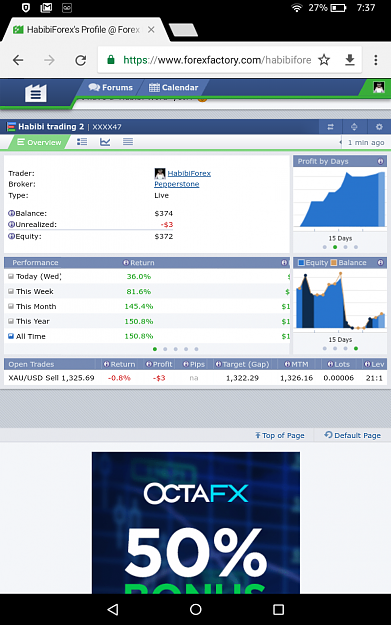Select second dot under Profit by Days chart

pyautogui.click(x=335, y=247)
